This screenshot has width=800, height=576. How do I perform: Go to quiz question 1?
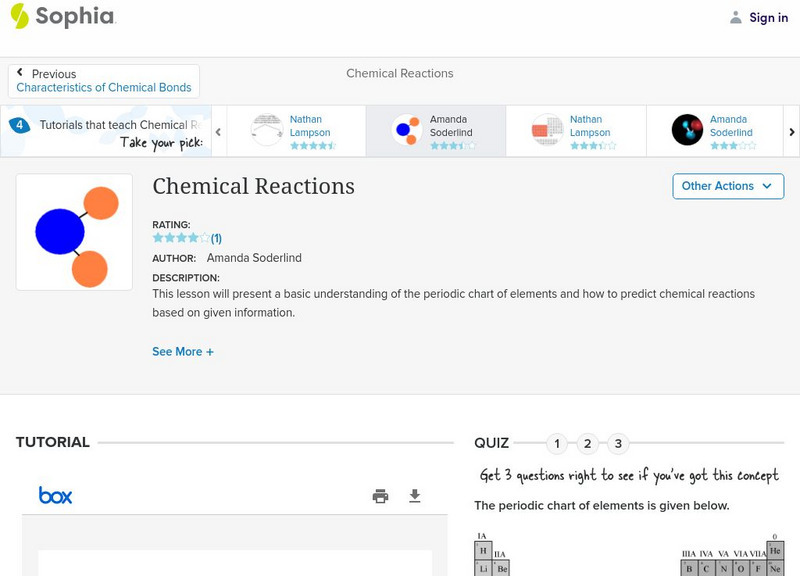point(557,443)
